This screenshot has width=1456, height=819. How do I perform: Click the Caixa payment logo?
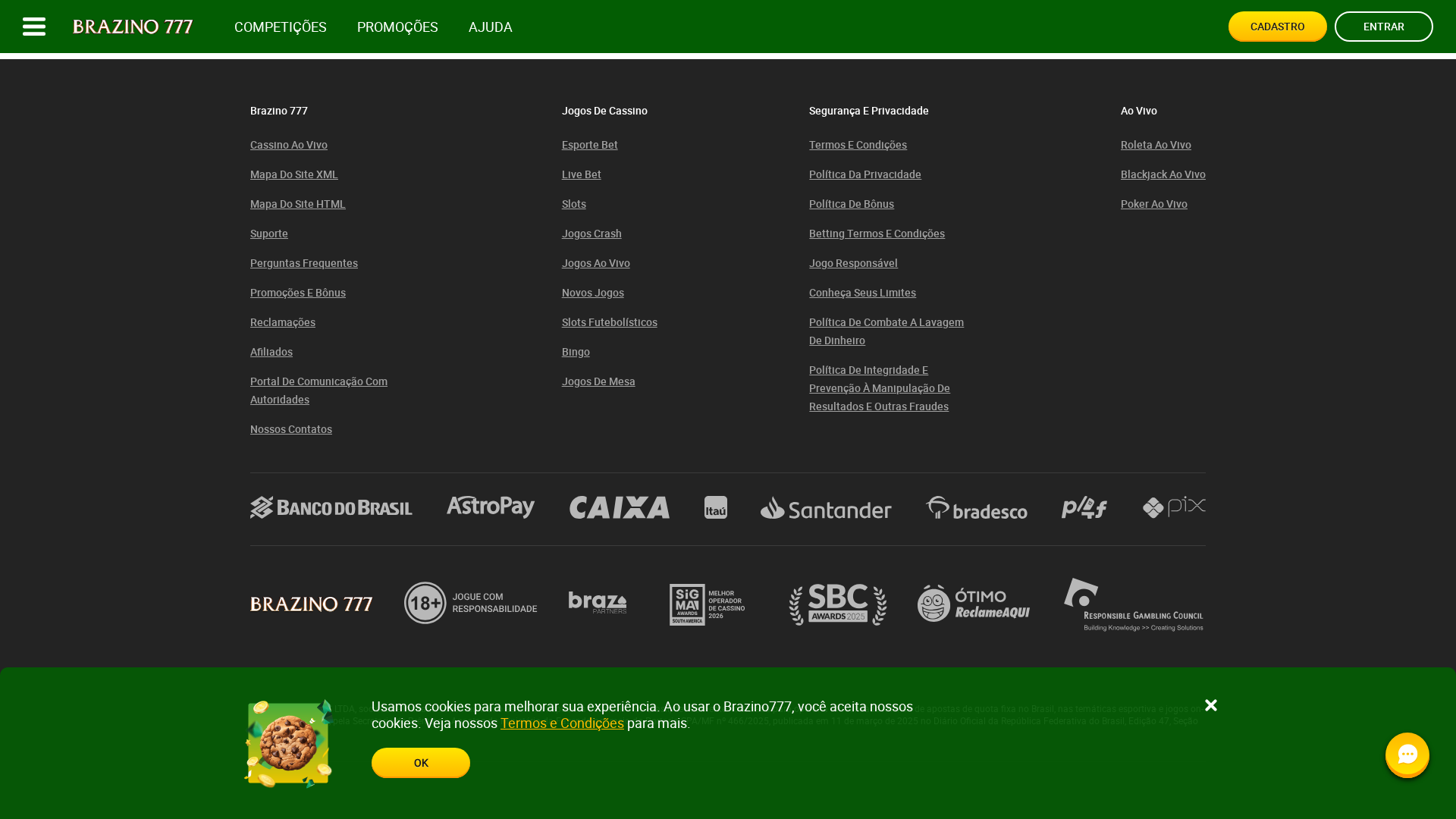(620, 507)
